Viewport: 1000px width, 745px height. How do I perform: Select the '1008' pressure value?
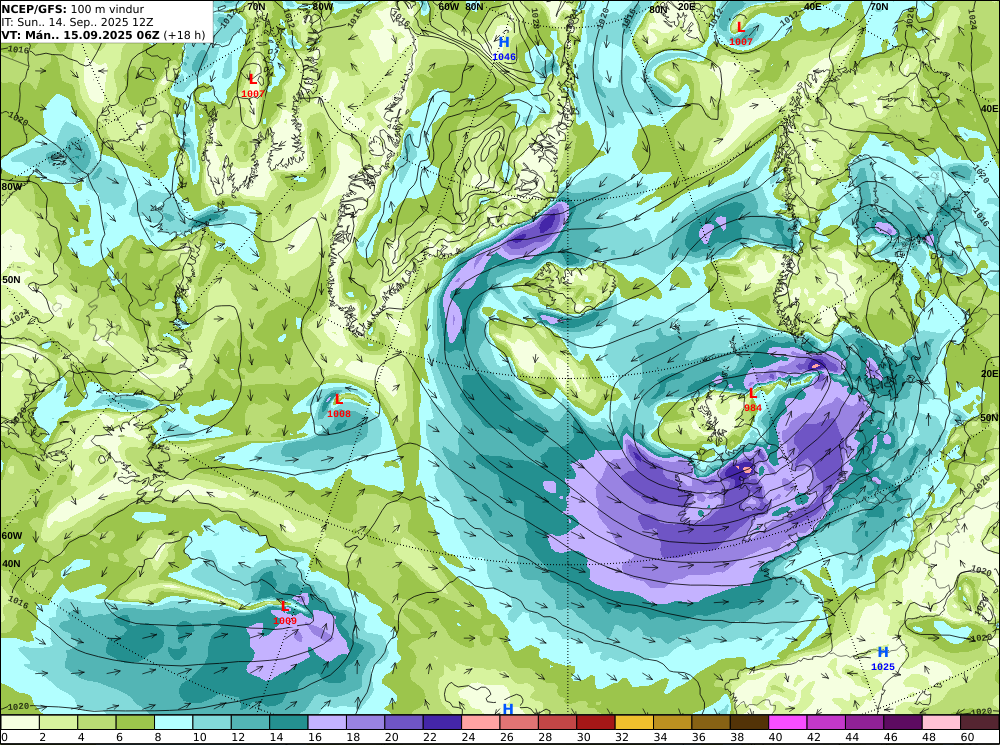pos(339,413)
